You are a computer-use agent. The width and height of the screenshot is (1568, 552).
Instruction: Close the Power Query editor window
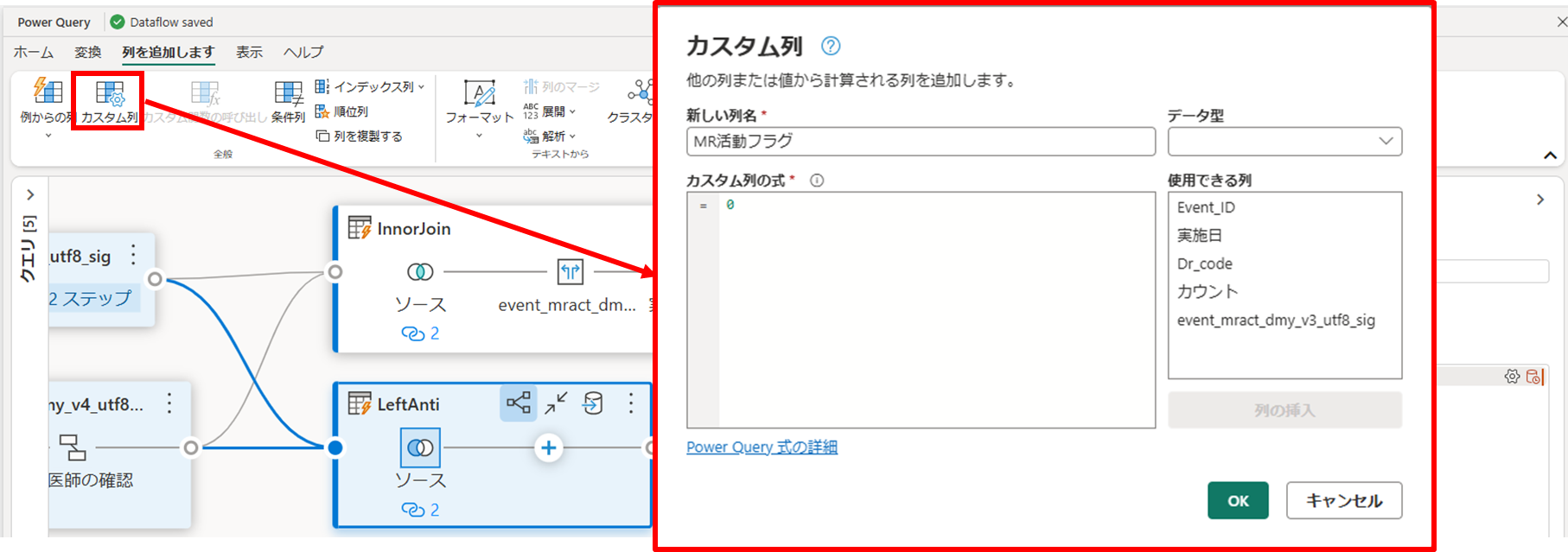pos(1560,22)
